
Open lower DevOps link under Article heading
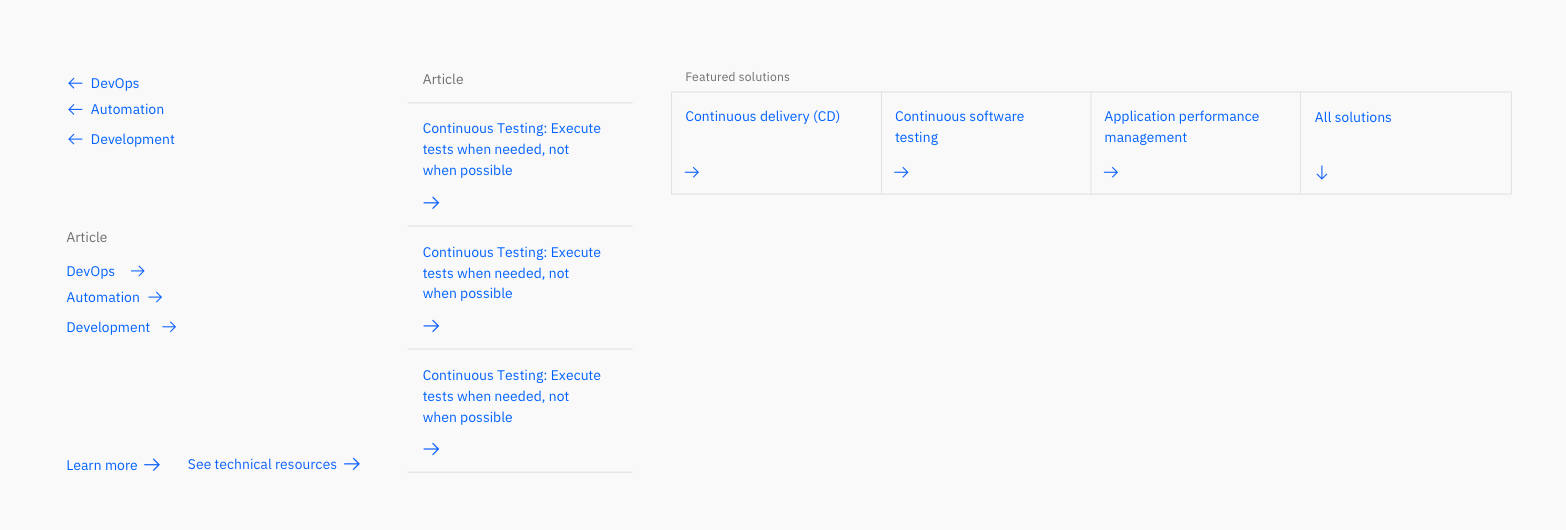pyautogui.click(x=91, y=272)
